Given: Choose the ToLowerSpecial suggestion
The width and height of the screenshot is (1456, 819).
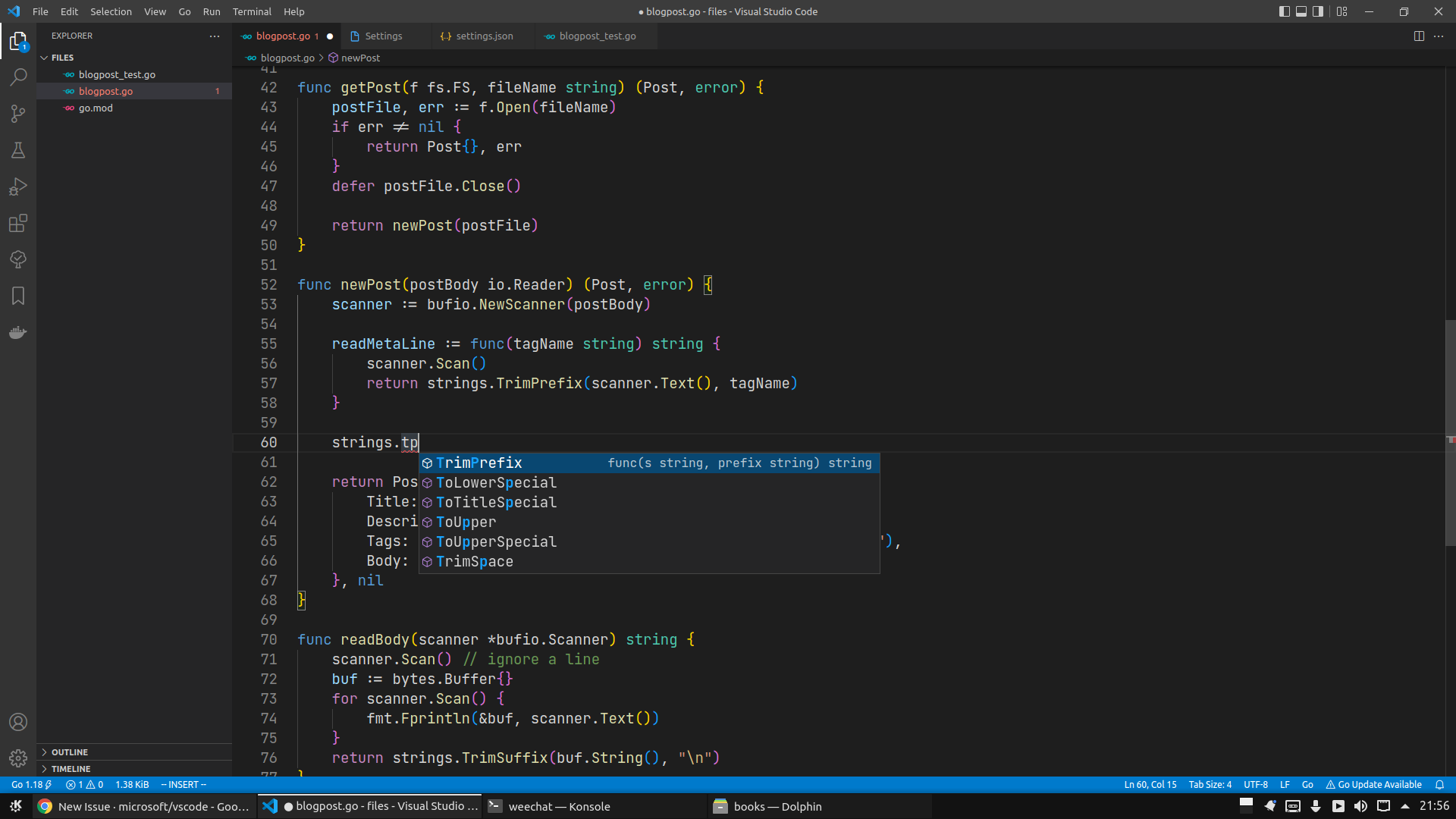Looking at the screenshot, I should [x=649, y=482].
